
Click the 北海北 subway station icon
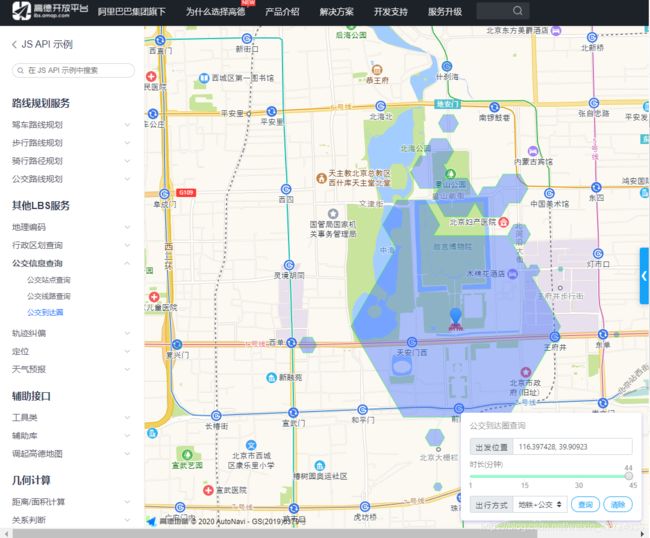[x=381, y=107]
